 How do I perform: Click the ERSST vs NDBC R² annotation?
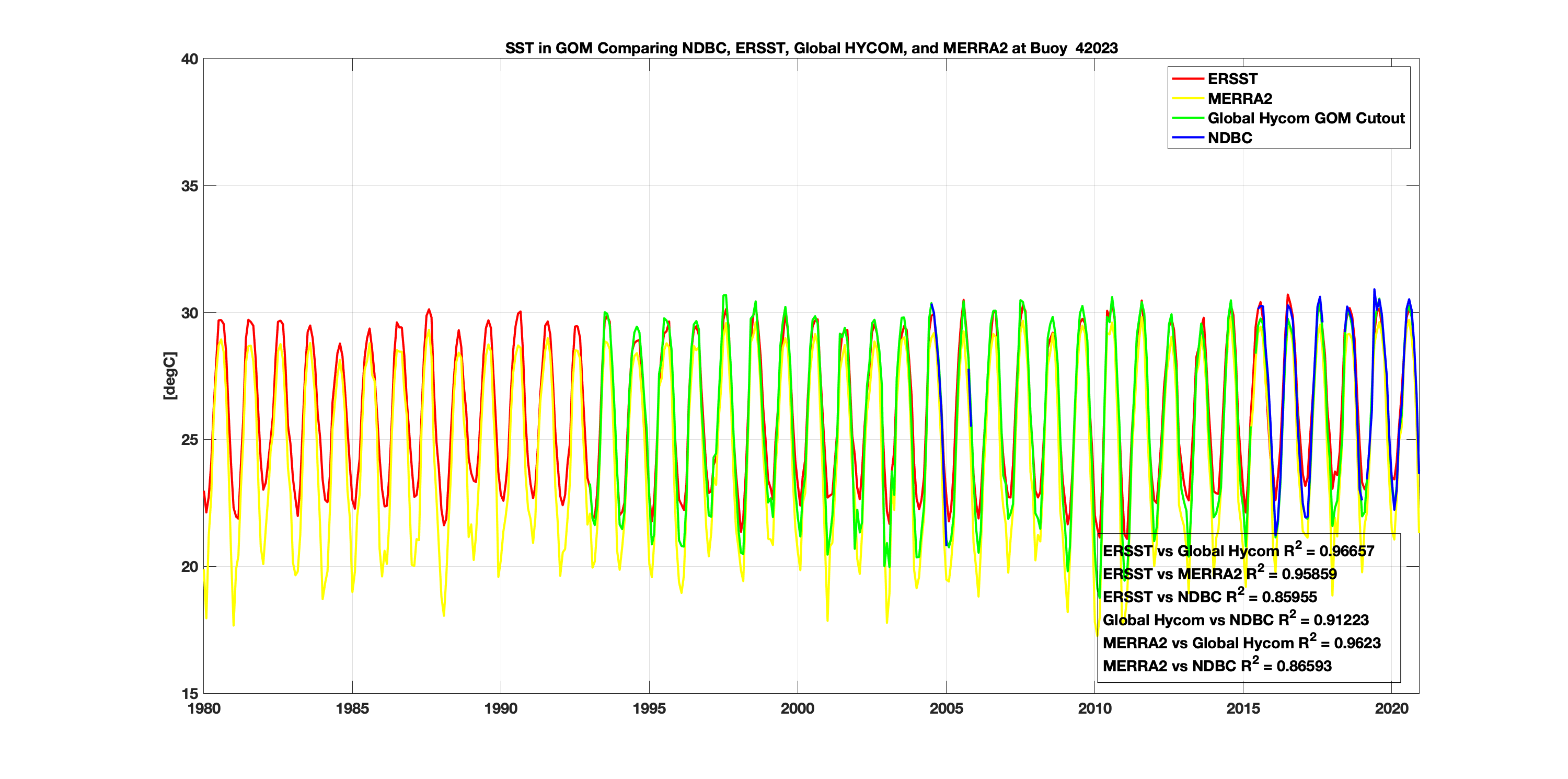pos(1209,597)
